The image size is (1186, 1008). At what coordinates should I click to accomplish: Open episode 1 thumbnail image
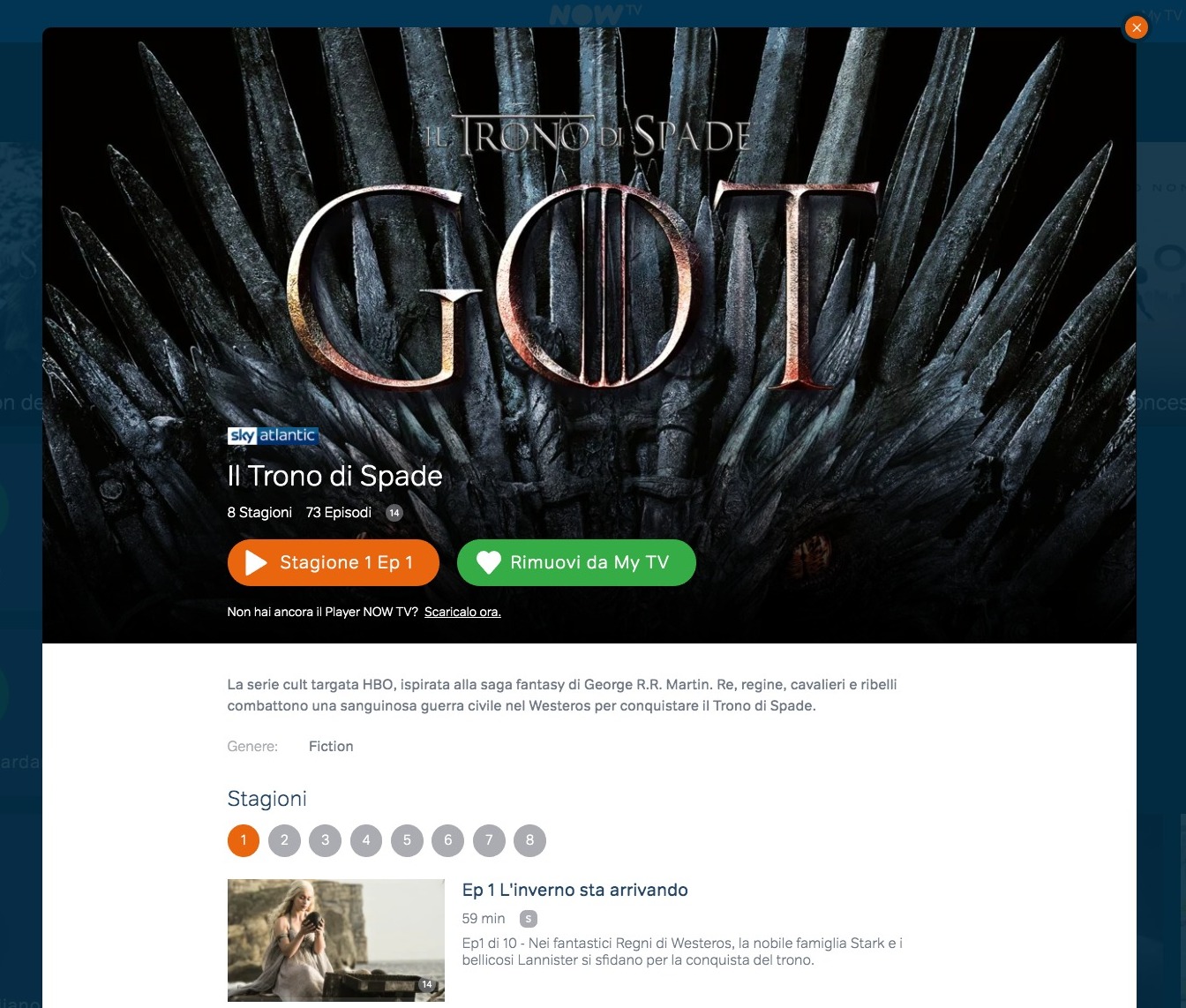pos(336,940)
